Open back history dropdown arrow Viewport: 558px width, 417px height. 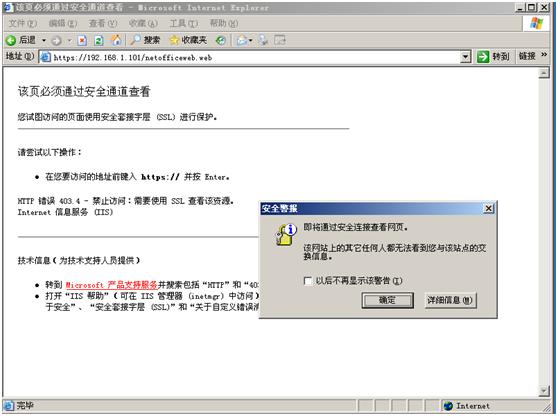click(x=44, y=40)
